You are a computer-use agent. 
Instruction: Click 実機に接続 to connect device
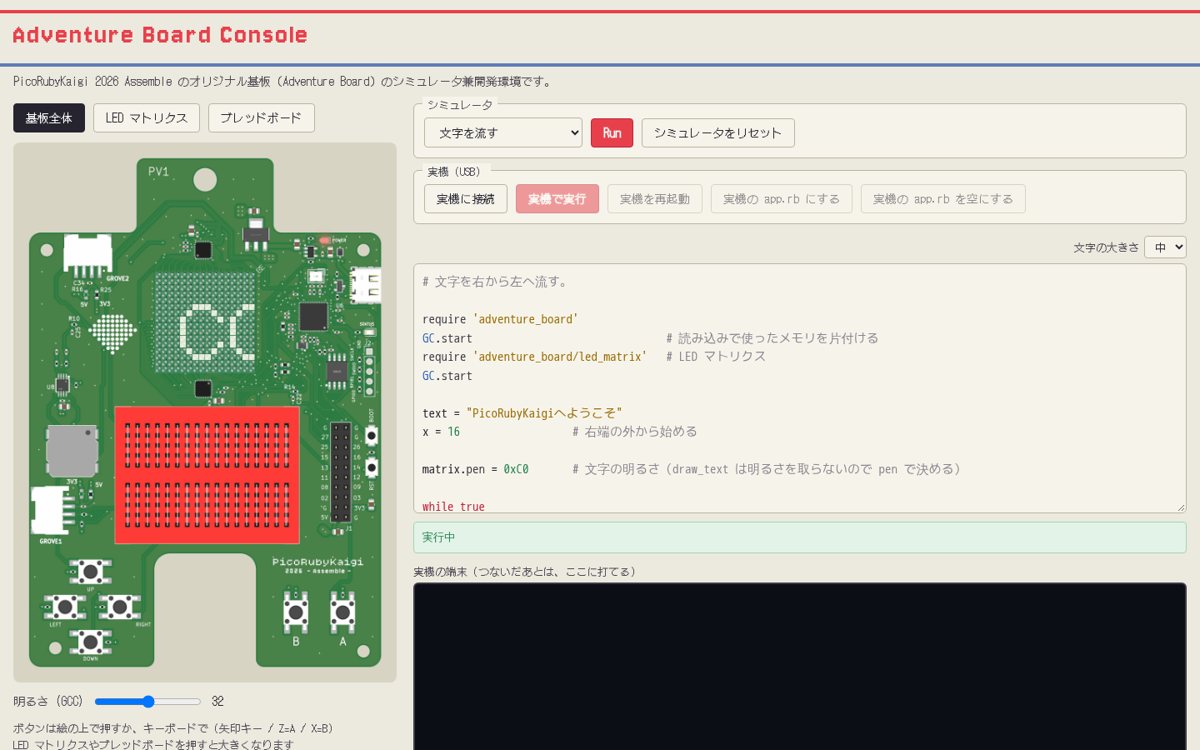pyautogui.click(x=466, y=199)
